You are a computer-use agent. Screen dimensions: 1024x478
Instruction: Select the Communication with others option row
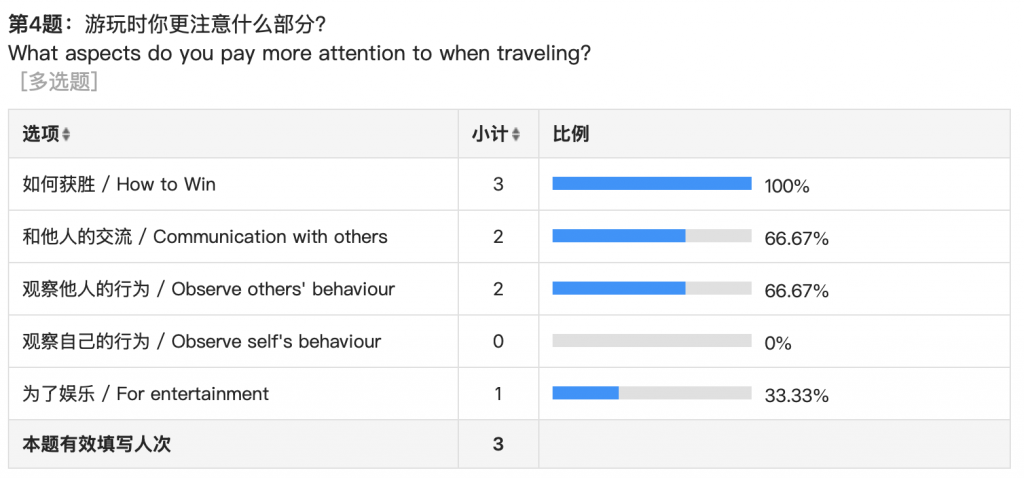[205, 237]
